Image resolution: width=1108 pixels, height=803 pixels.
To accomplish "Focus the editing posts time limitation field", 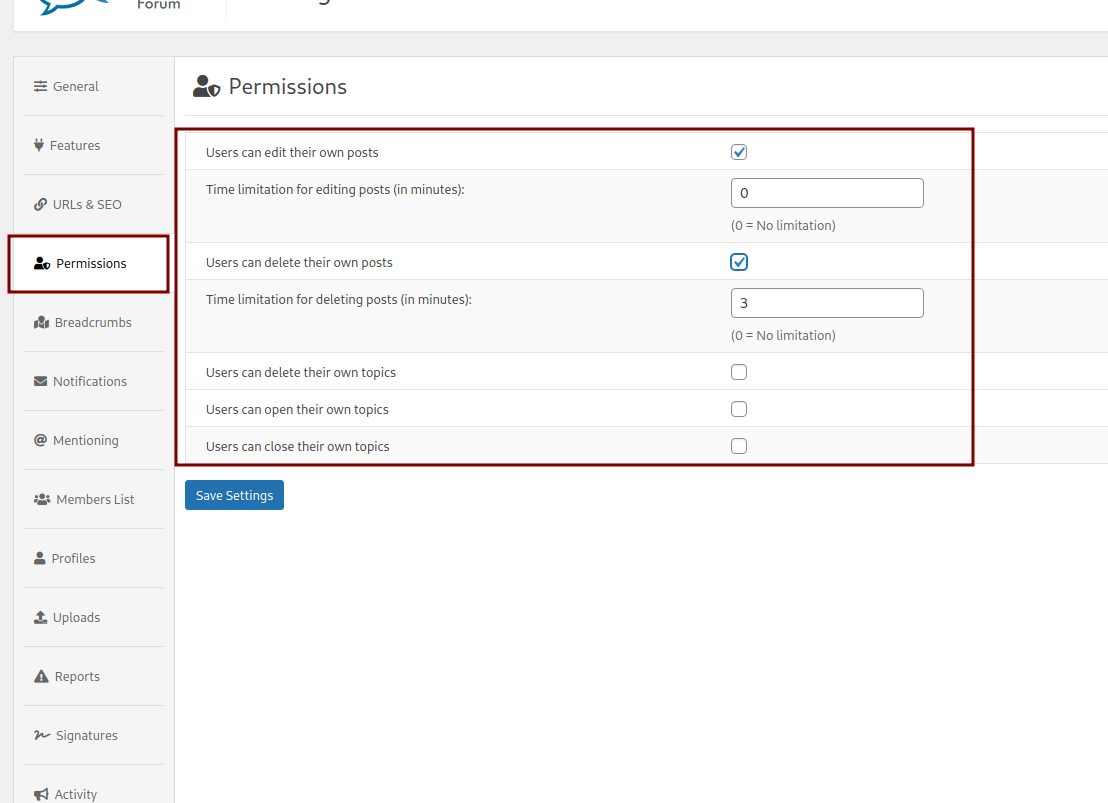I will [827, 193].
